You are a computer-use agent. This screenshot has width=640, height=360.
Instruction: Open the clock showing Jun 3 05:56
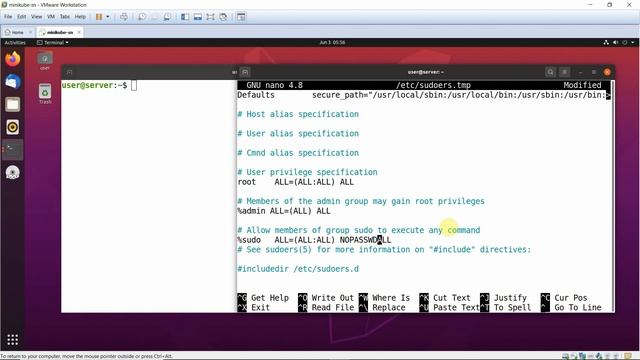tap(332, 42)
